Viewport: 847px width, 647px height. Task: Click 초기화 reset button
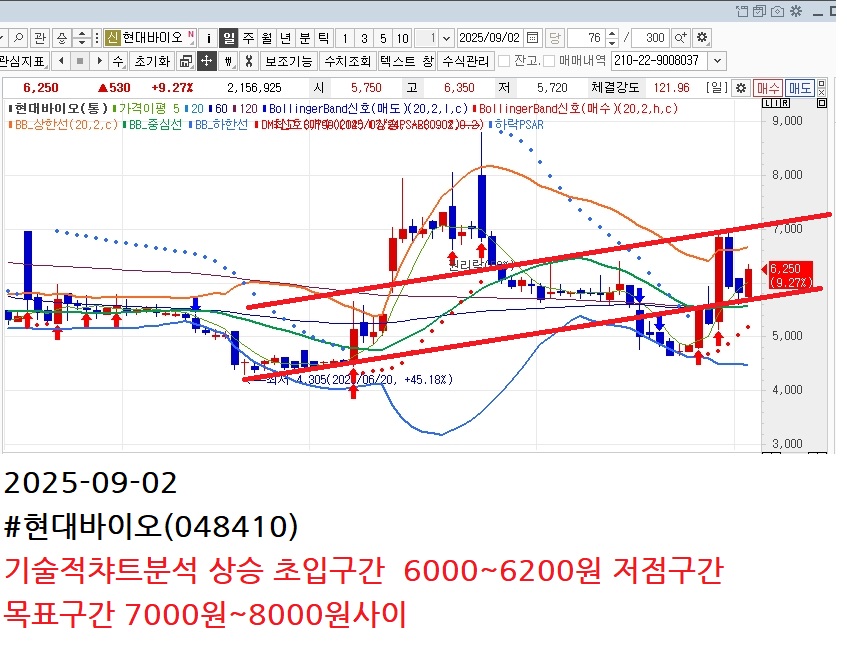(152, 61)
